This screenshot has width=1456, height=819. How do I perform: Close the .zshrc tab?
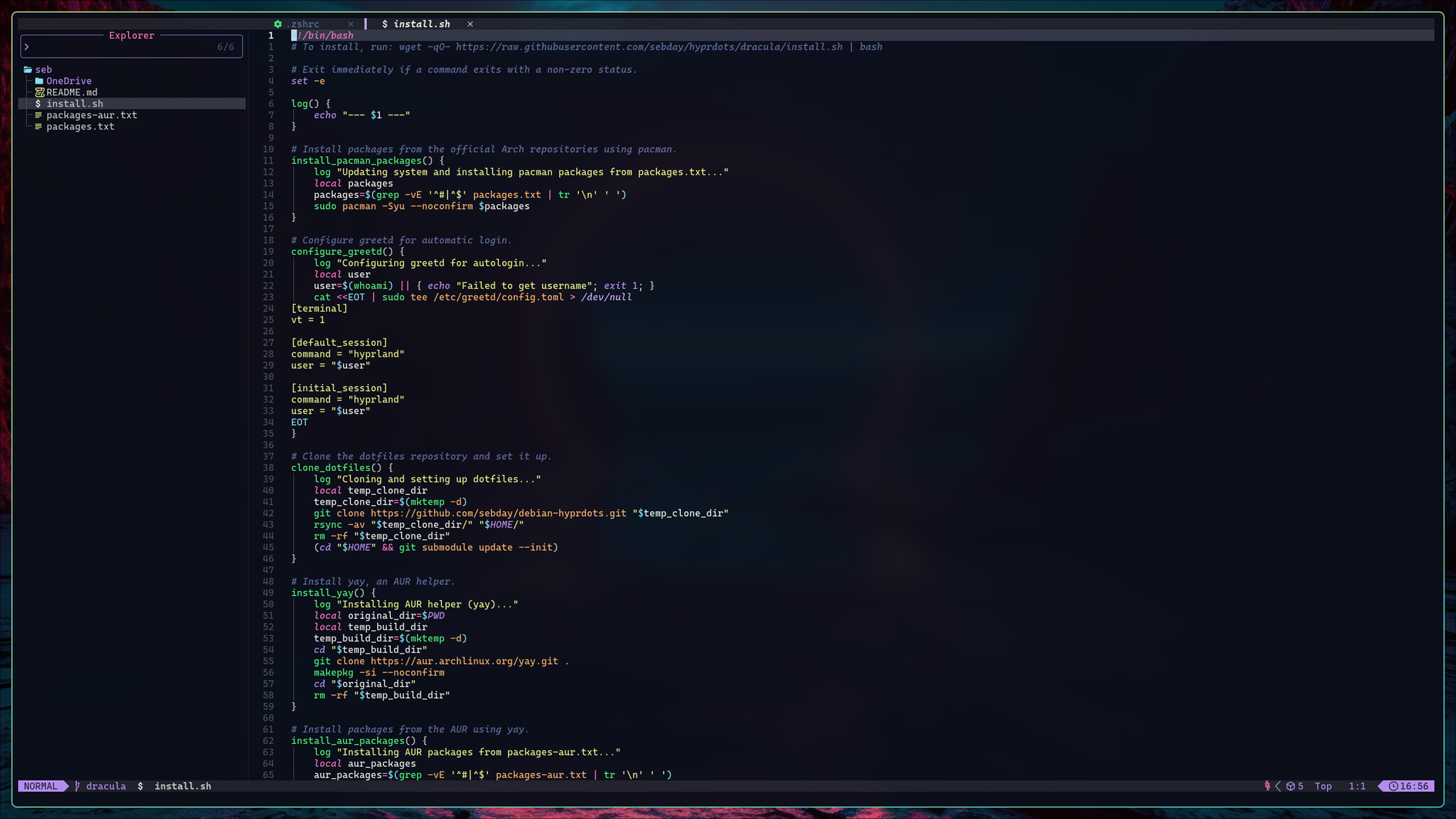coord(350,24)
